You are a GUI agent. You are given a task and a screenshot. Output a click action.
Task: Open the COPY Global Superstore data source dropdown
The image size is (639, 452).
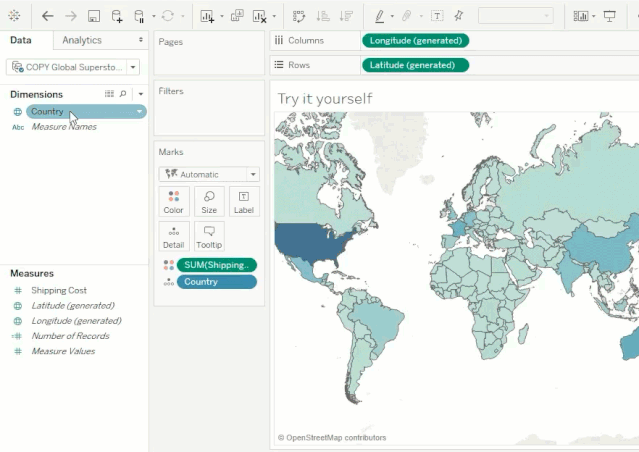tap(133, 67)
